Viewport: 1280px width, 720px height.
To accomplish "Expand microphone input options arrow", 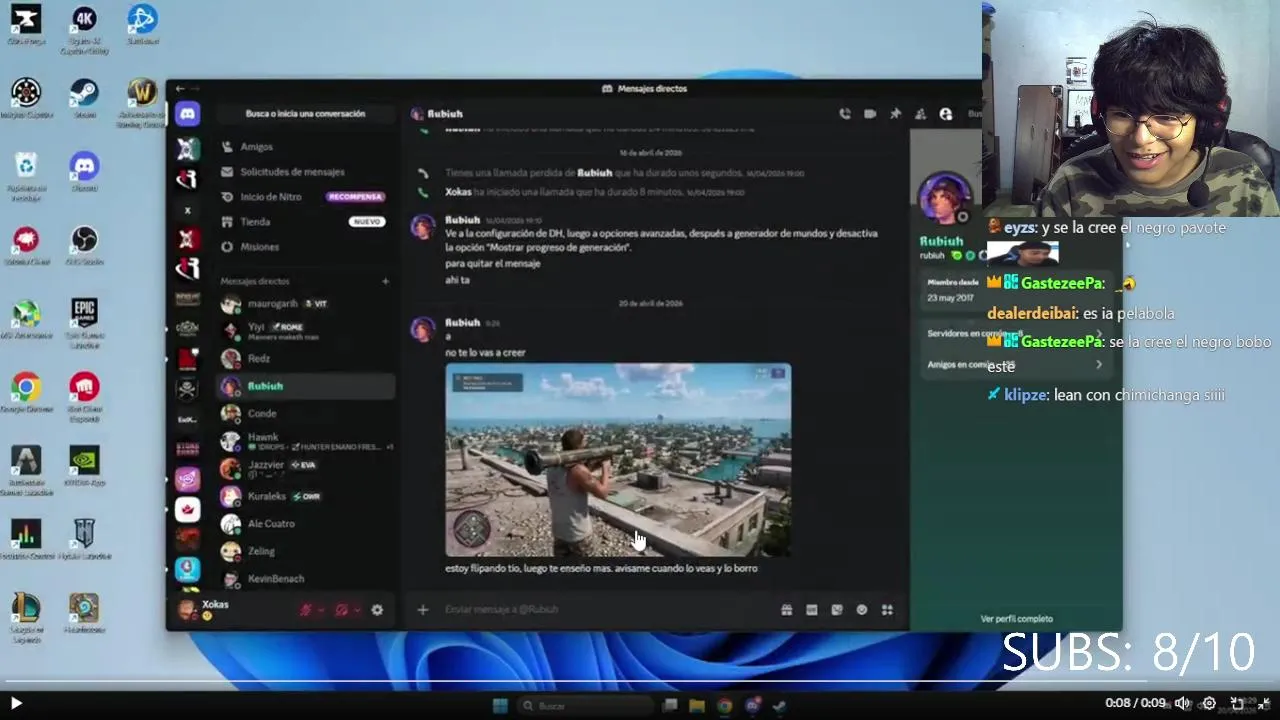I will pos(321,610).
